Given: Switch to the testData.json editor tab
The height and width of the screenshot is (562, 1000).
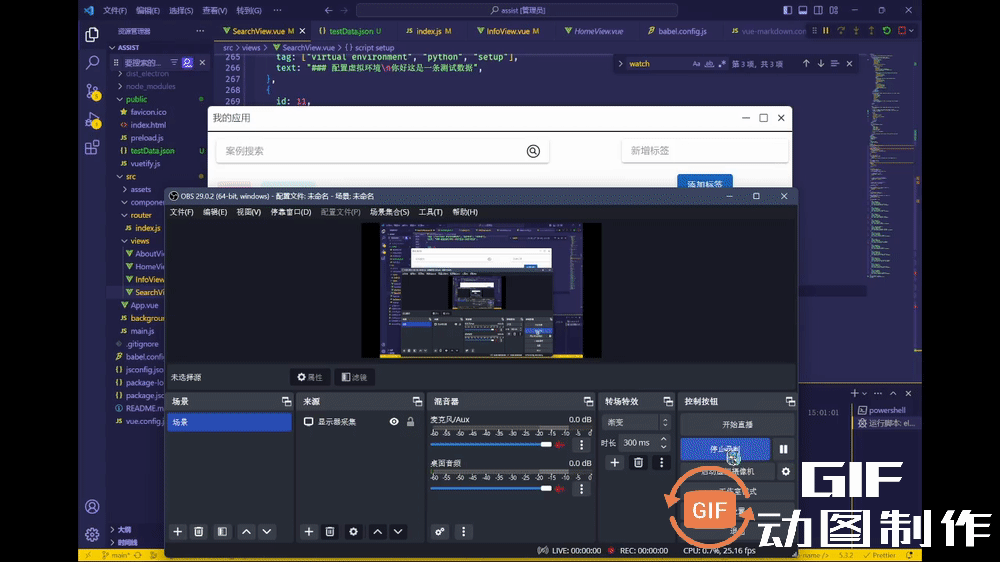Looking at the screenshot, I should tap(353, 31).
